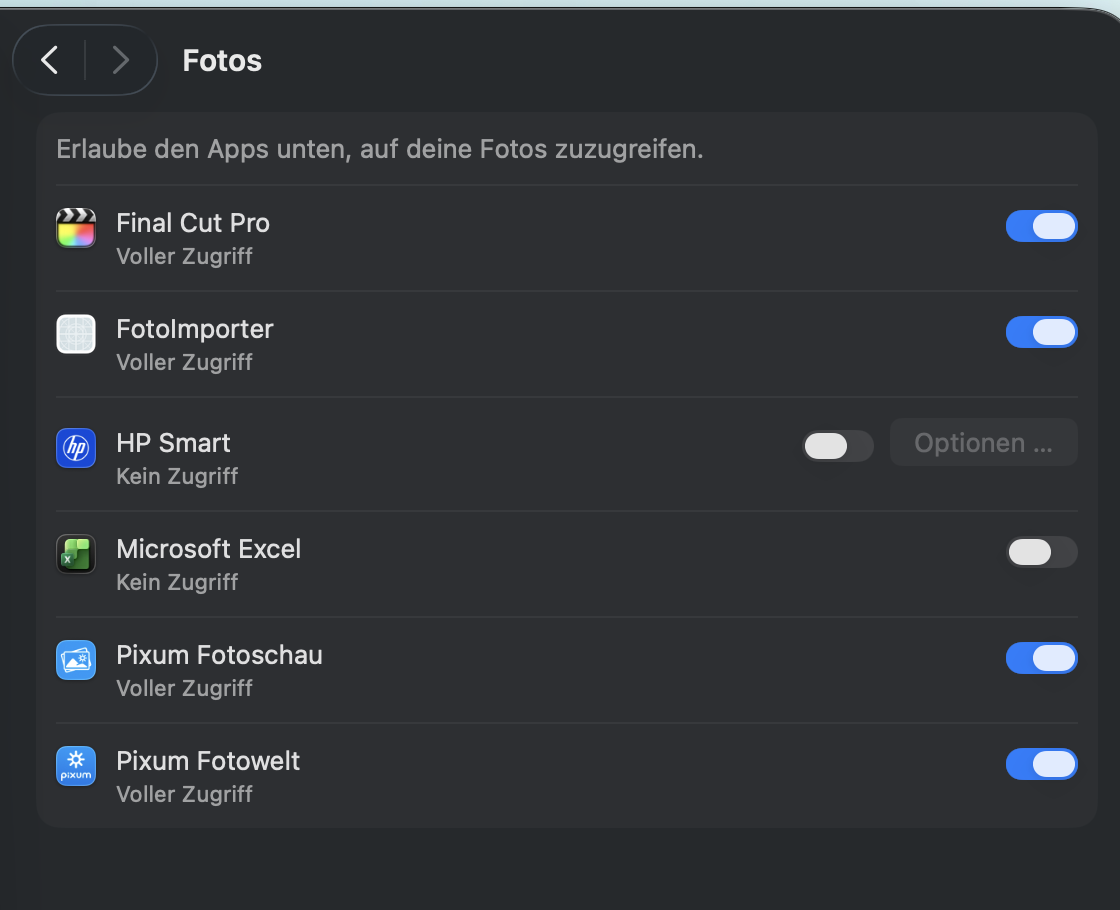Click the FotoImporter app icon
This screenshot has width=1120, height=910.
[x=76, y=334]
